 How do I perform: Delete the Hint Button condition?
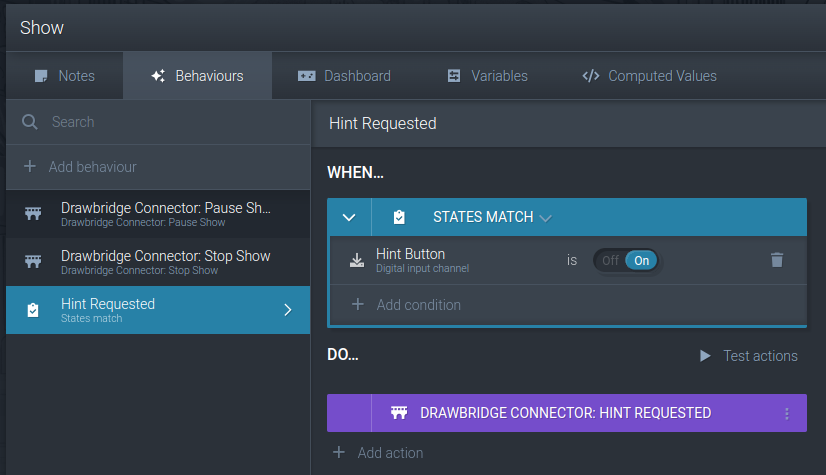[x=777, y=260]
